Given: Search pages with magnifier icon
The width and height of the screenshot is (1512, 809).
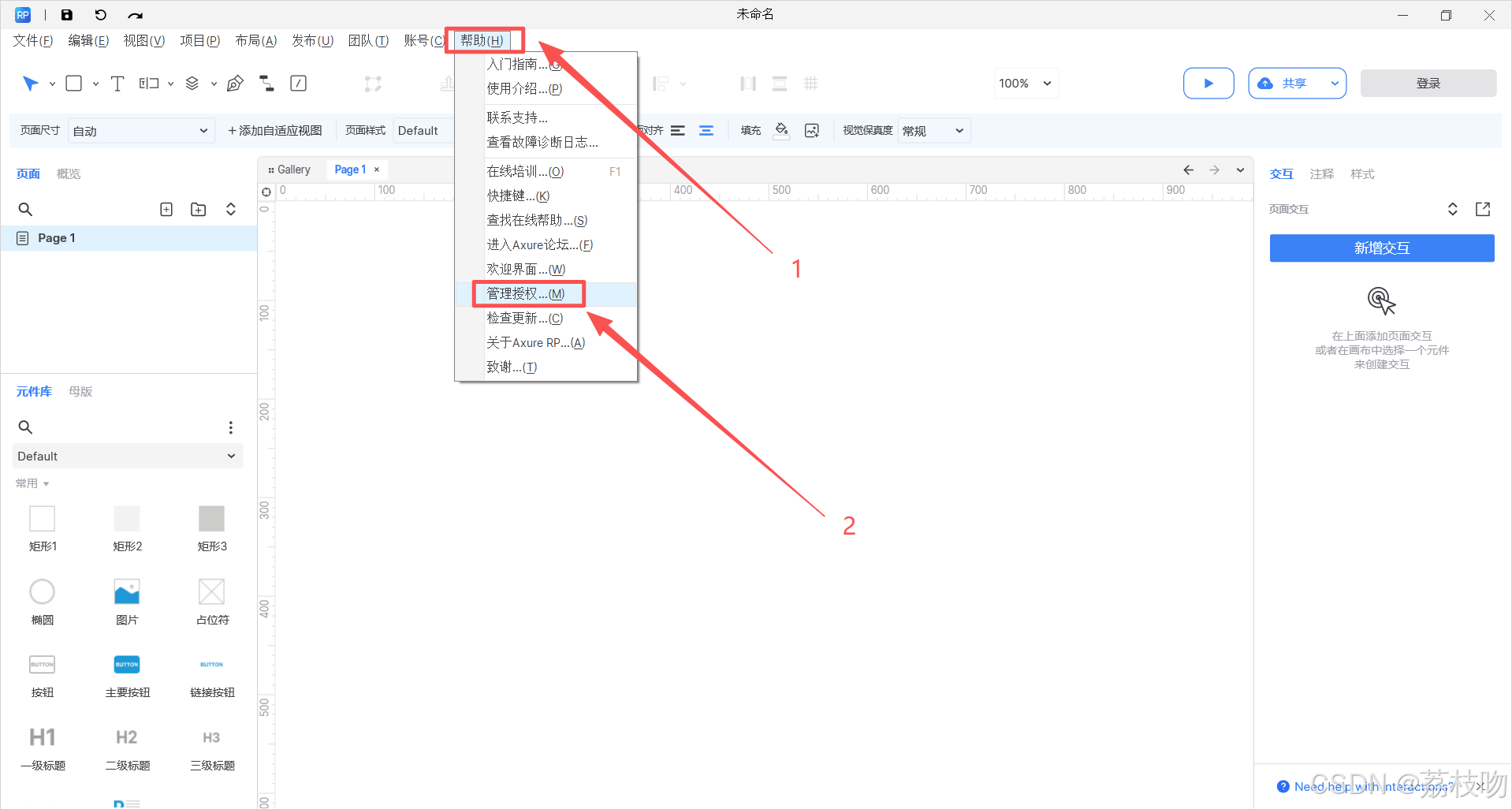Looking at the screenshot, I should coord(25,209).
